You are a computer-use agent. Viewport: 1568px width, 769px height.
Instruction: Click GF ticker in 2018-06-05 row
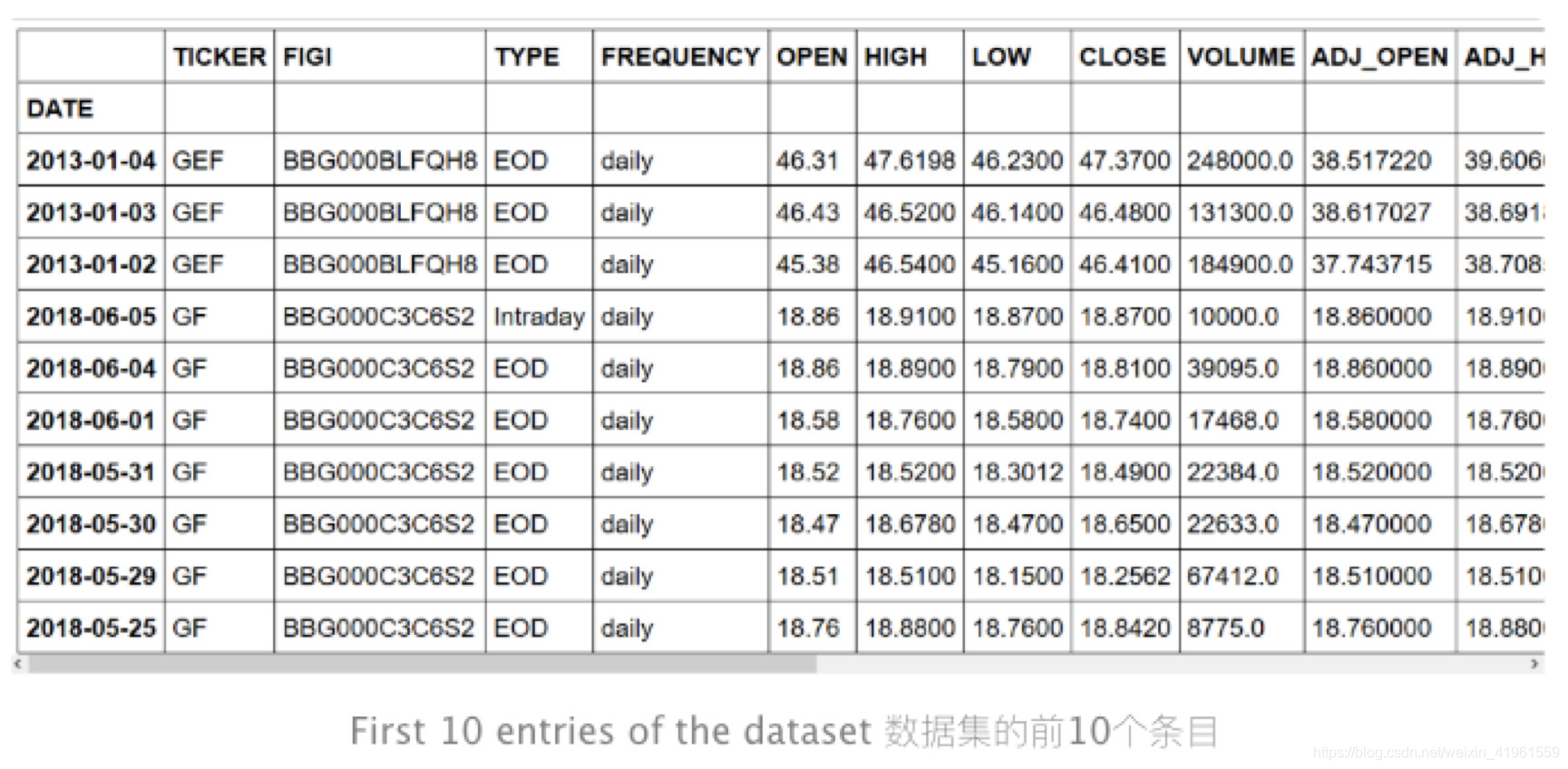tap(190, 316)
